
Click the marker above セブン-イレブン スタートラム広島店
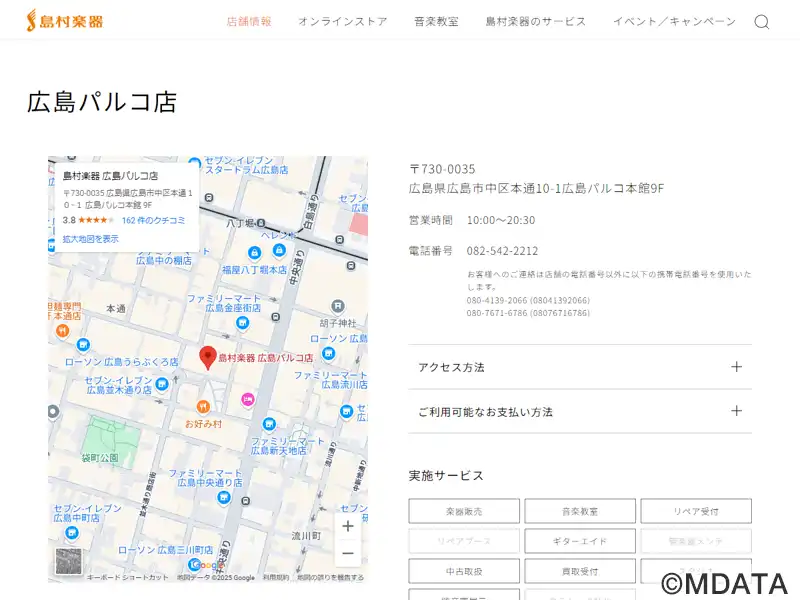pos(194,163)
